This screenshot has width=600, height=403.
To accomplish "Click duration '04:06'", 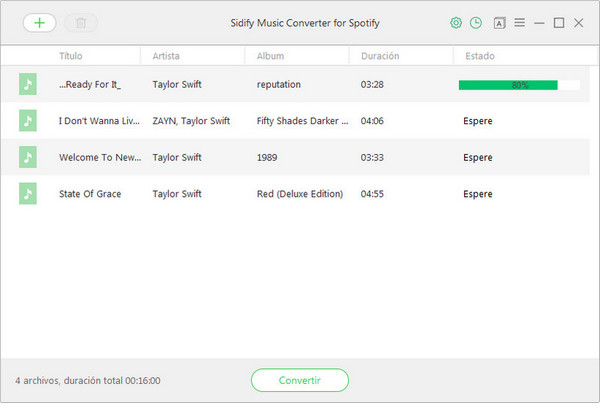I will pyautogui.click(x=372, y=121).
